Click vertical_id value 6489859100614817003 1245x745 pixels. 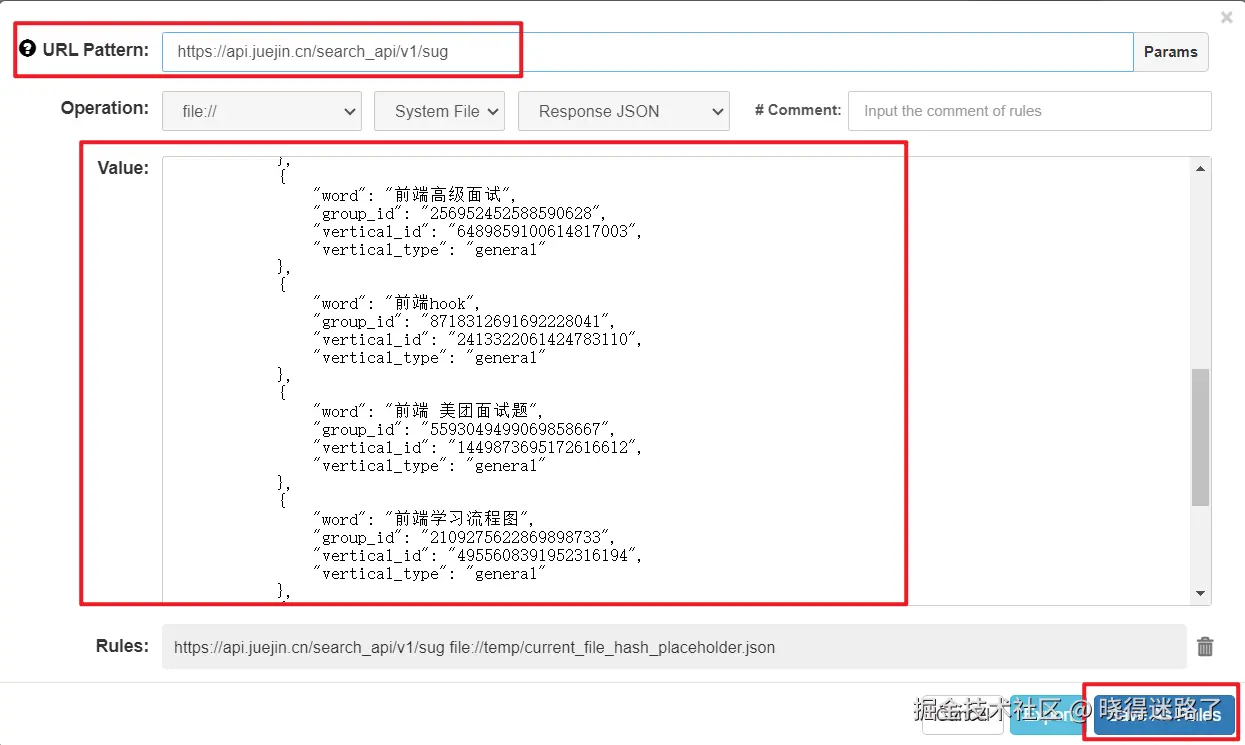pyautogui.click(x=543, y=231)
